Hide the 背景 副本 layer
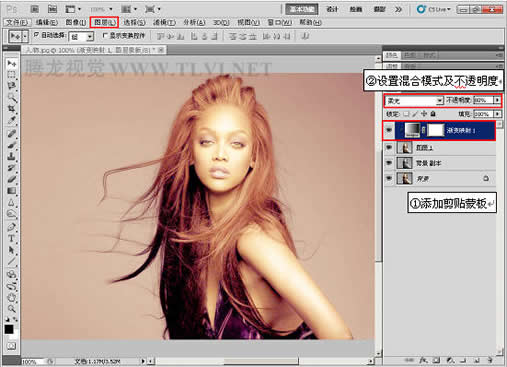 click(x=389, y=163)
